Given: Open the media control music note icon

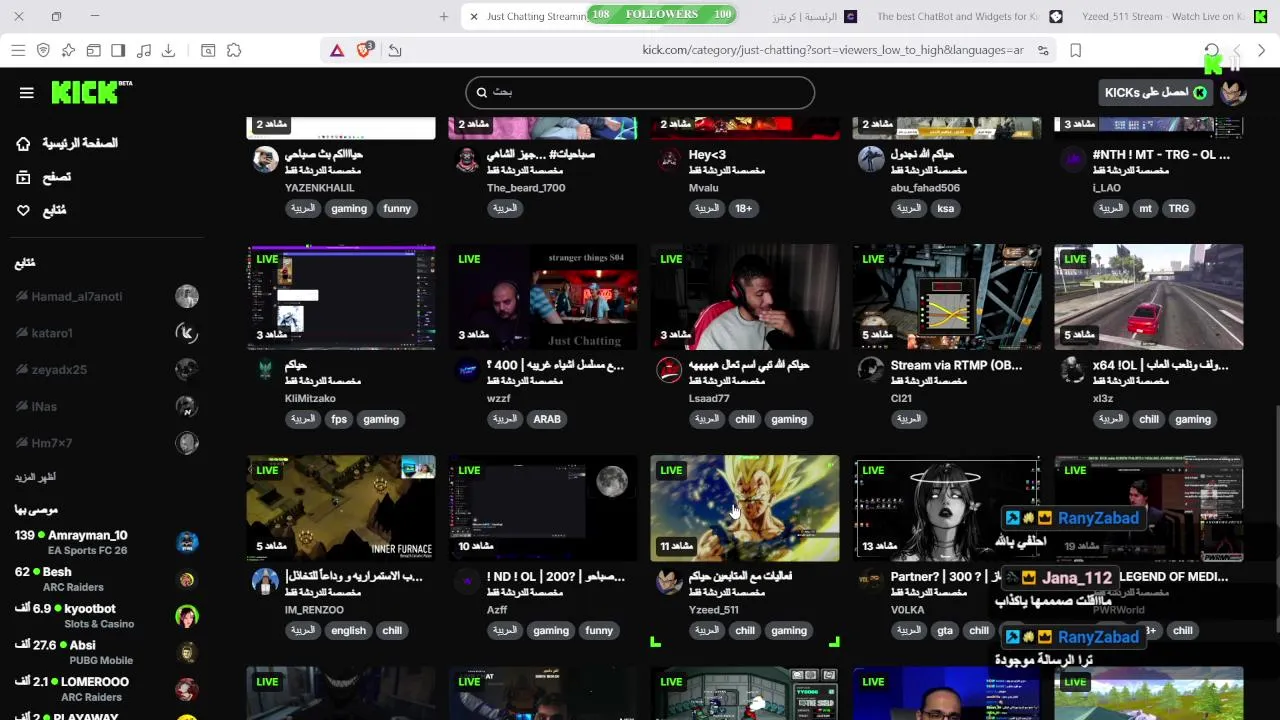Looking at the screenshot, I should coord(143,50).
